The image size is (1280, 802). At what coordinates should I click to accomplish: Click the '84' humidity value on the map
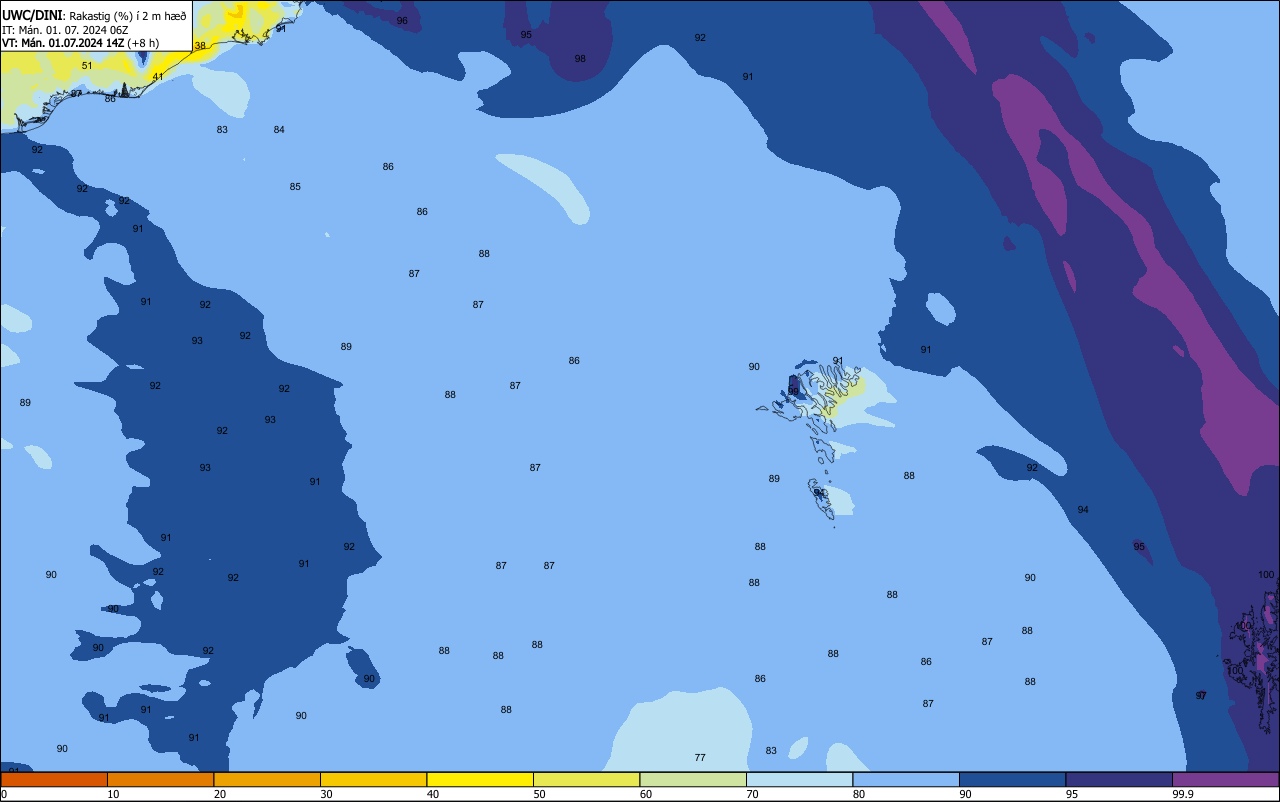[279, 130]
